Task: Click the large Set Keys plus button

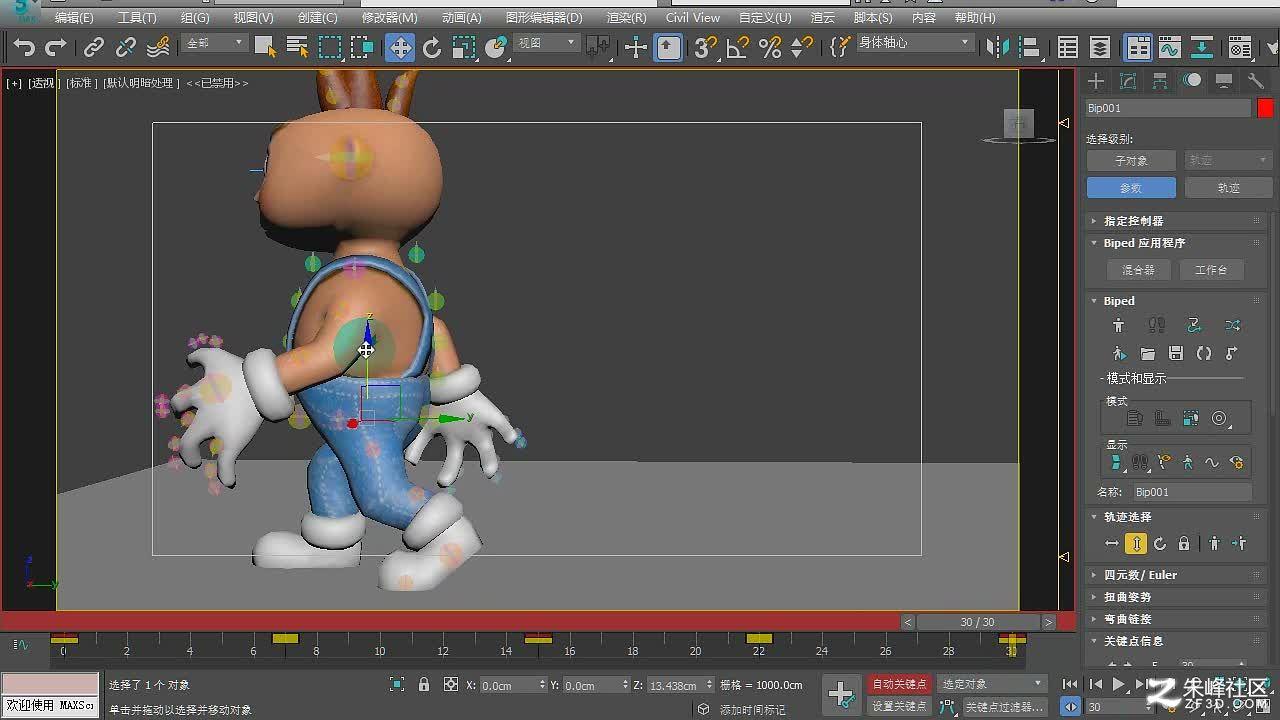Action: (841, 694)
